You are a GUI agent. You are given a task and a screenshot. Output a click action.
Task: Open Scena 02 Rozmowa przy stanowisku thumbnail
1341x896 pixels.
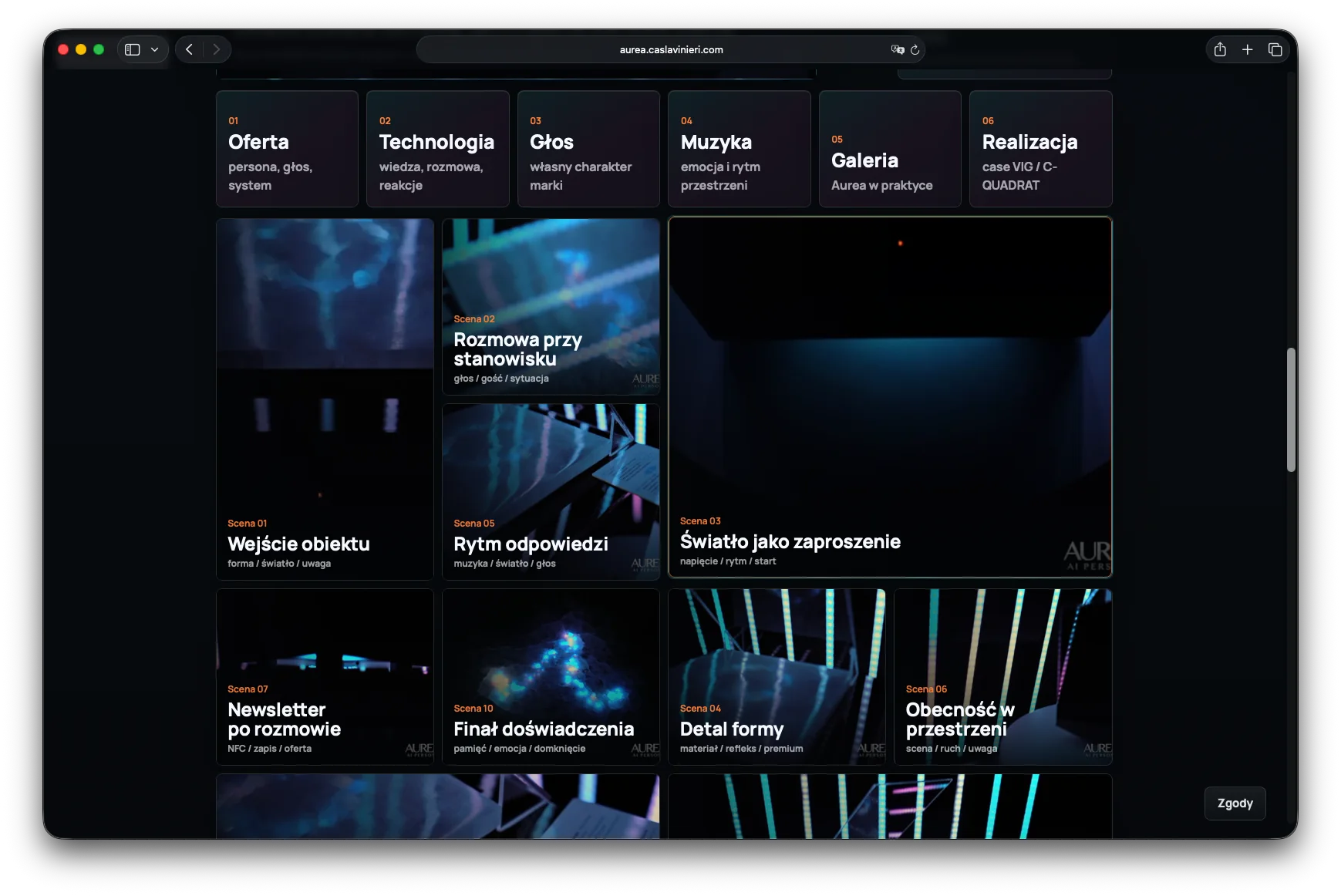(551, 307)
